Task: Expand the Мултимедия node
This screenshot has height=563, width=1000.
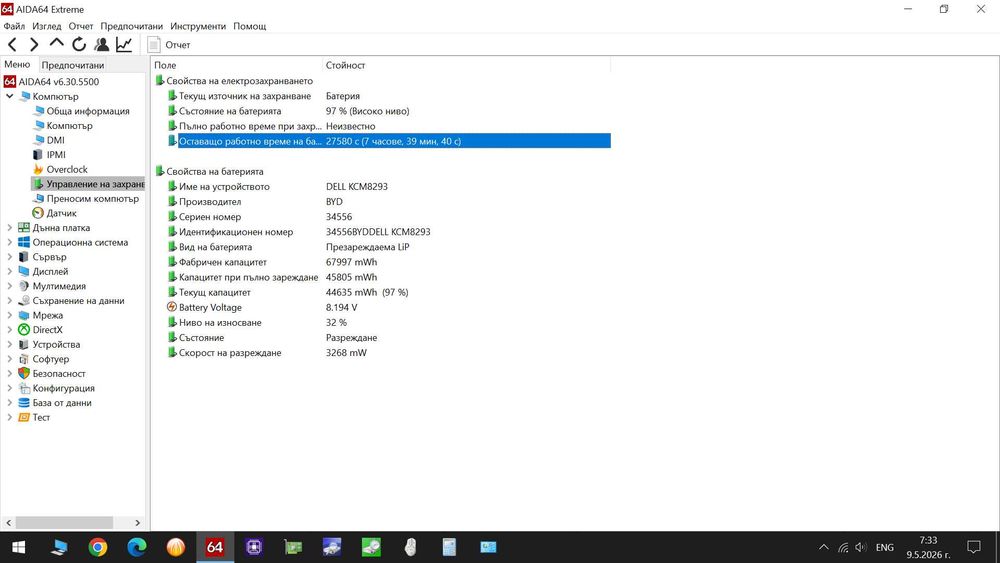Action: (x=10, y=286)
